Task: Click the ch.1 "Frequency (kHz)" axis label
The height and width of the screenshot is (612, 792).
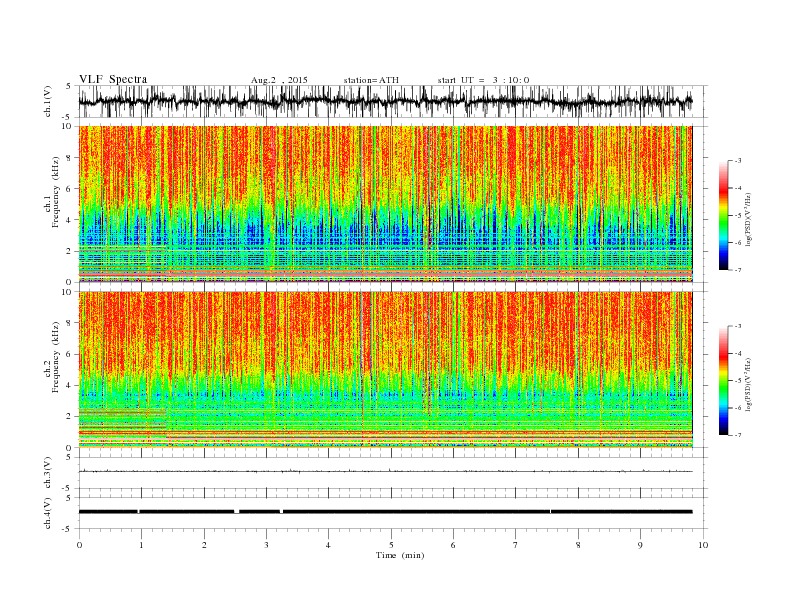Action: (x=56, y=192)
